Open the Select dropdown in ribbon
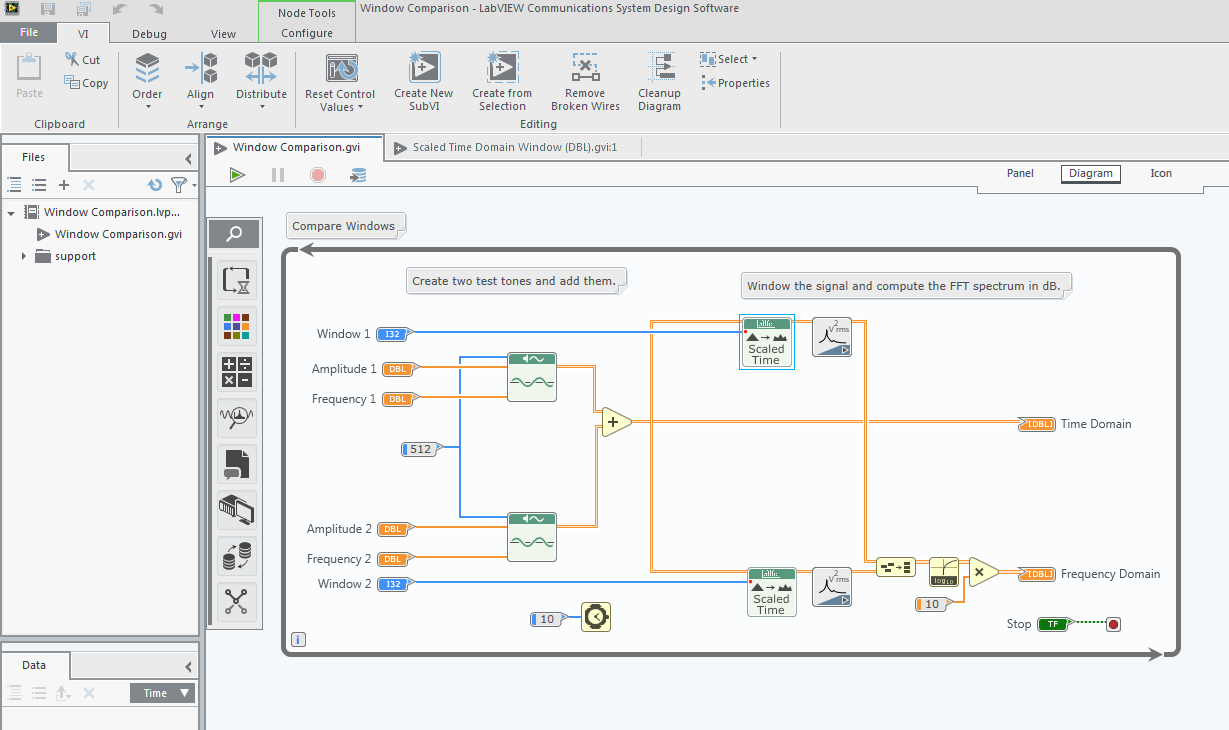The height and width of the screenshot is (730, 1229). (728, 59)
